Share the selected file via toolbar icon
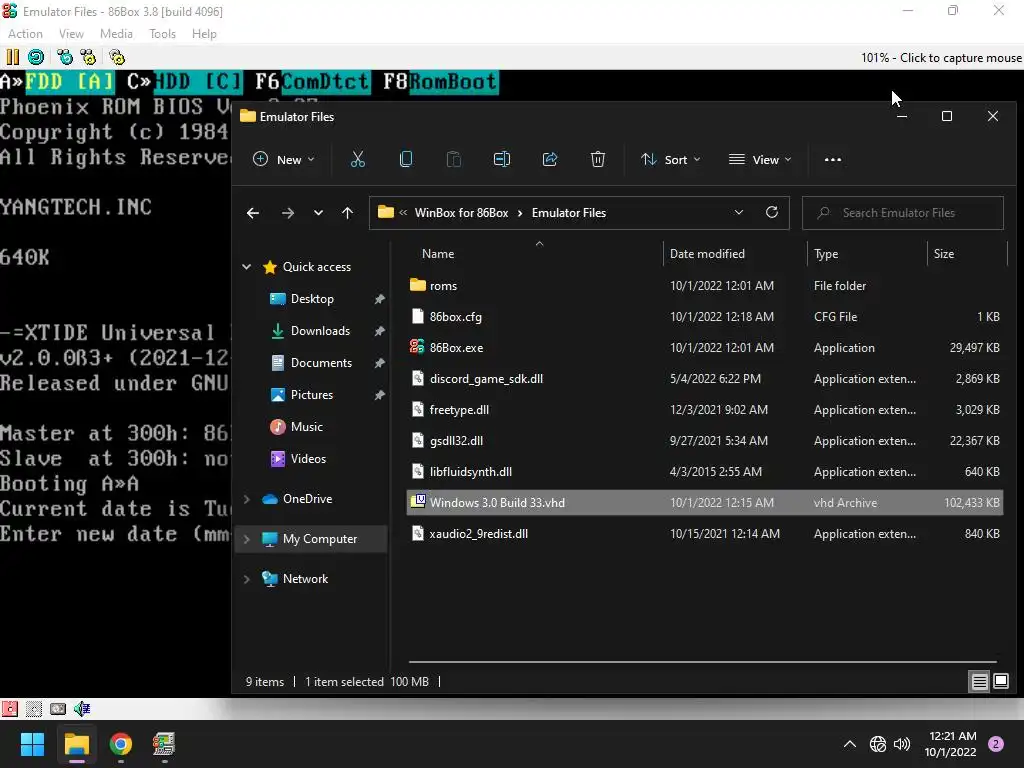The image size is (1024, 768). coord(550,159)
